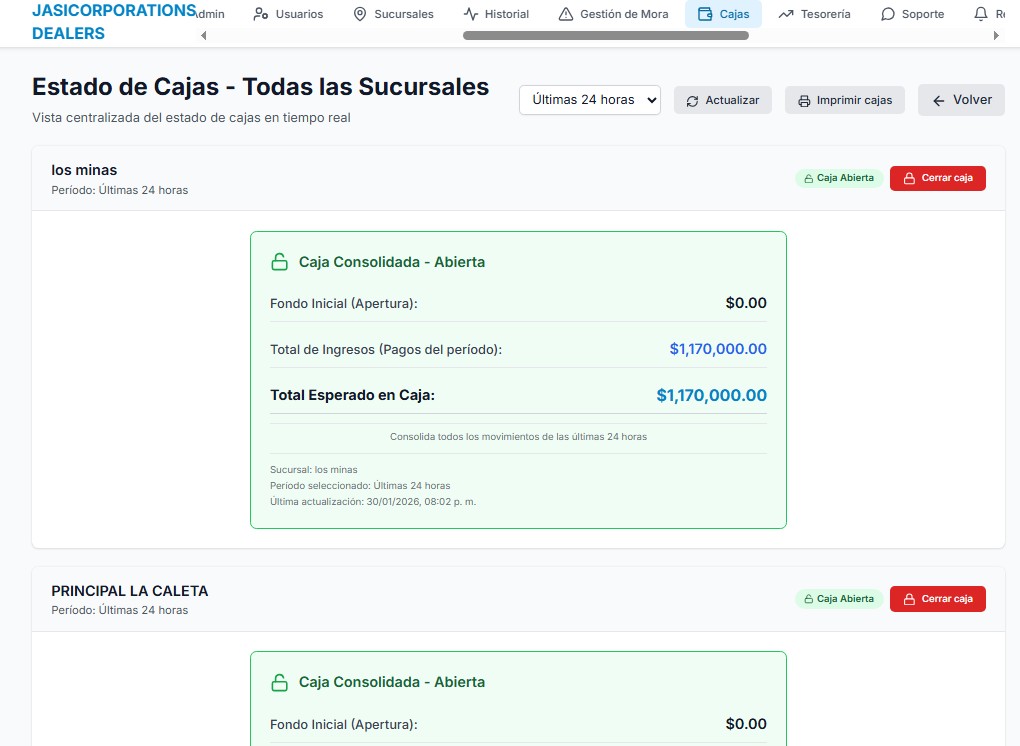This screenshot has height=746, width=1020.
Task: Open the Últimas 24 horas dropdown
Action: pos(589,100)
